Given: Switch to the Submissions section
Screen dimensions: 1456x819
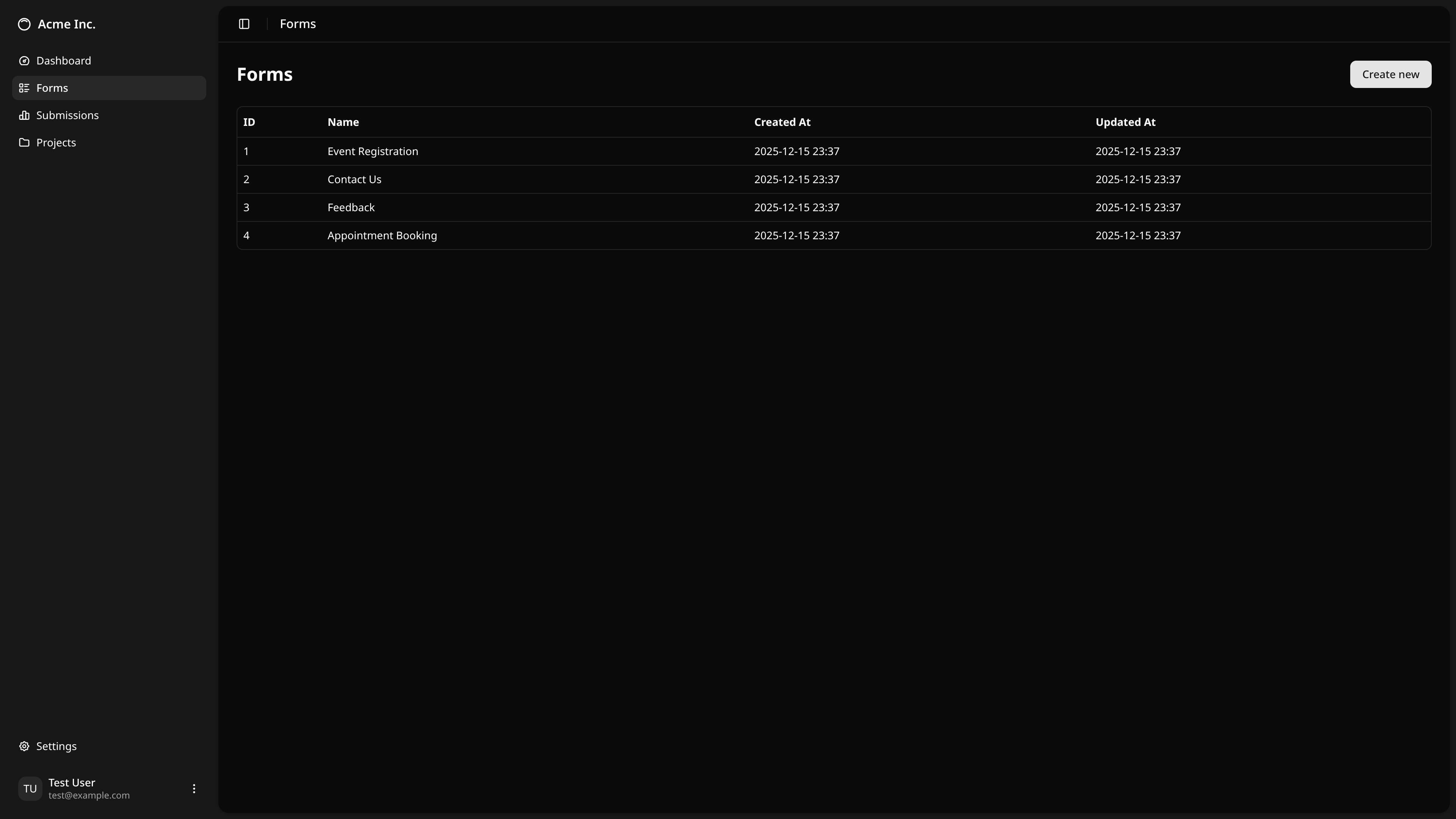Looking at the screenshot, I should click(68, 115).
